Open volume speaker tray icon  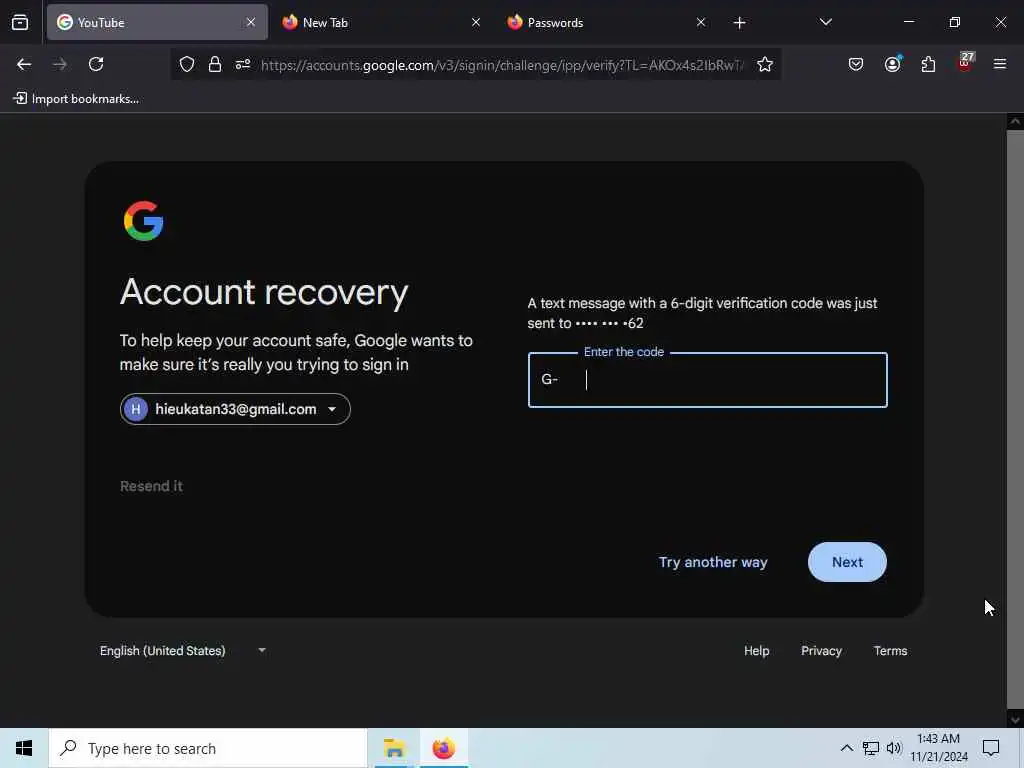[x=894, y=748]
